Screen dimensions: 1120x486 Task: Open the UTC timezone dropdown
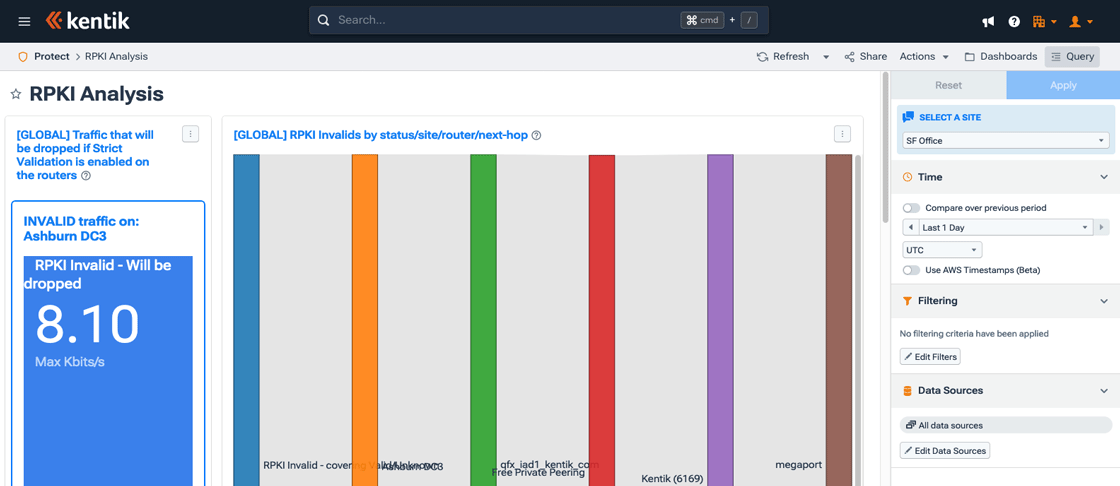(942, 250)
